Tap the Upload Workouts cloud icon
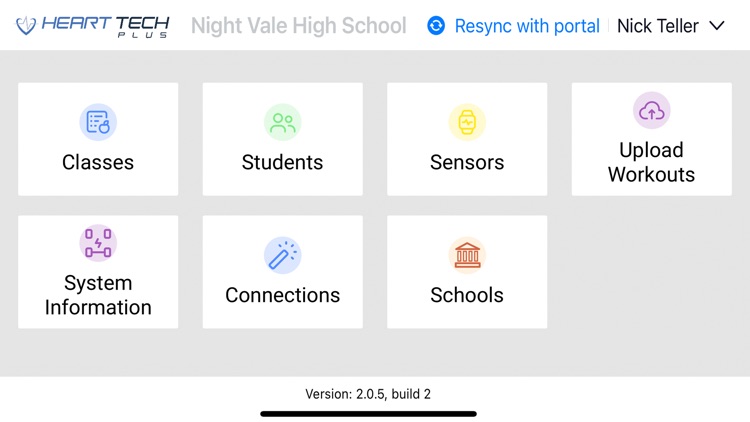The image size is (750, 422). [651, 110]
